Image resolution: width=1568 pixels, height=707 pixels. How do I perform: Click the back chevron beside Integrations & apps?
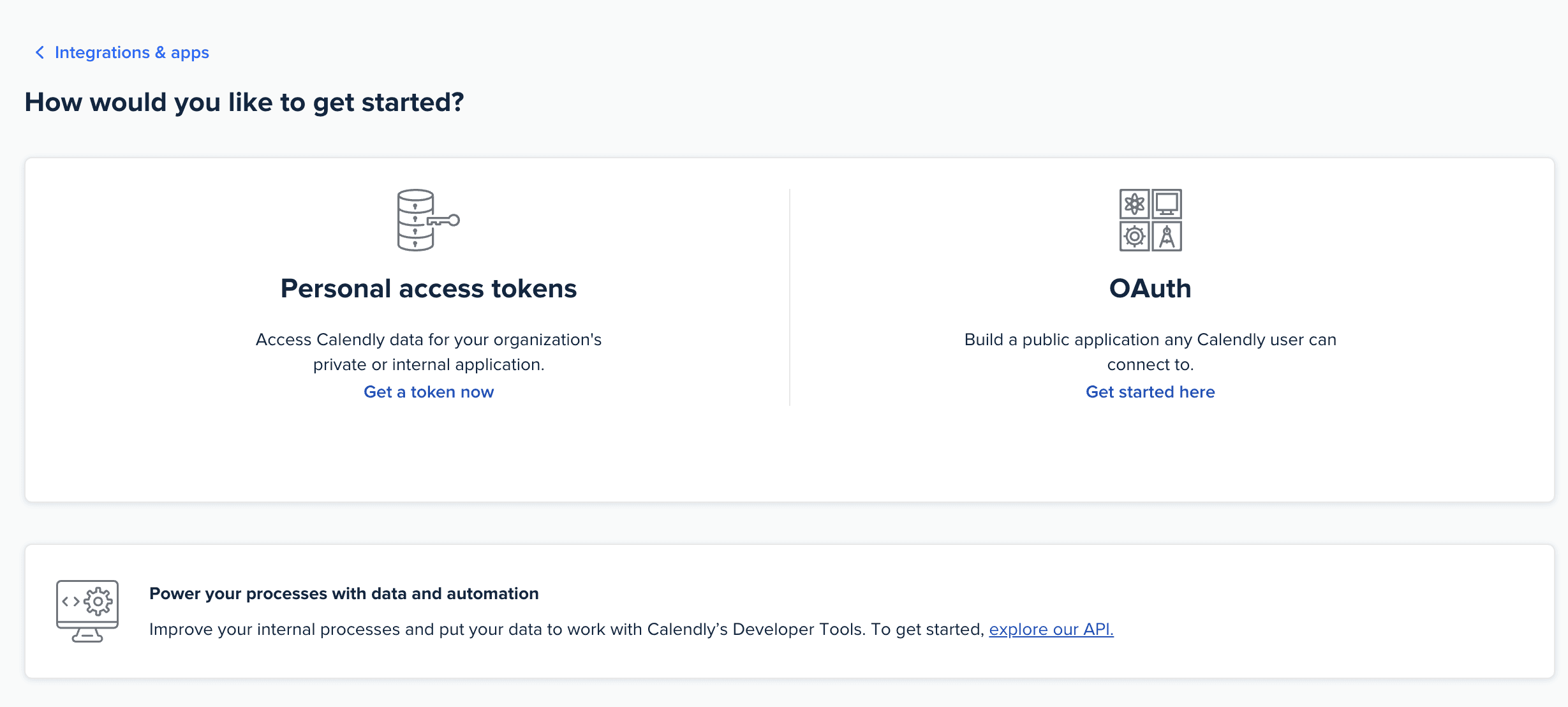tap(40, 52)
